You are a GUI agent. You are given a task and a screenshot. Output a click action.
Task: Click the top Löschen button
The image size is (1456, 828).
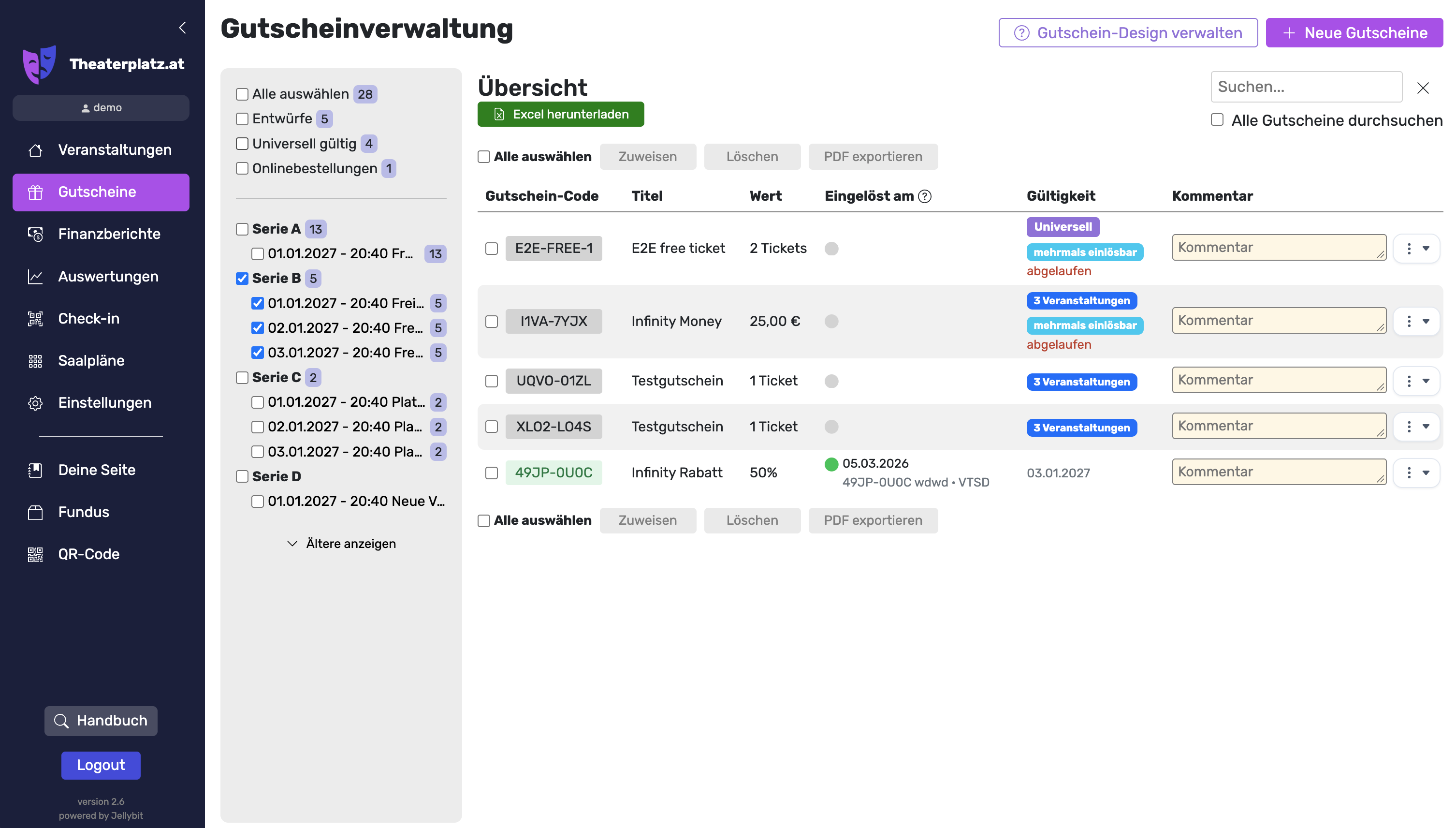pos(752,156)
